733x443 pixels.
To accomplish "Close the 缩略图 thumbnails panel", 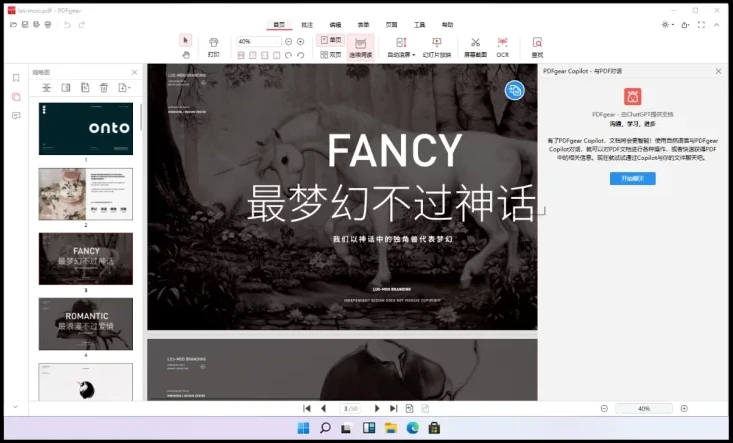I will pyautogui.click(x=135, y=72).
